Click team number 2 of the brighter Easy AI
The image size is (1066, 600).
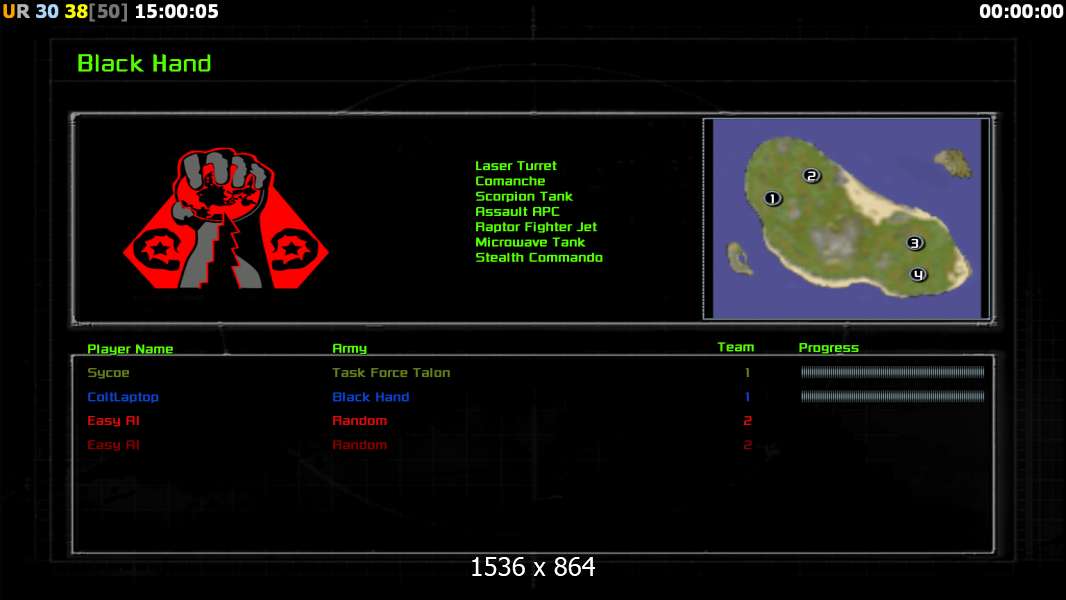click(x=747, y=421)
